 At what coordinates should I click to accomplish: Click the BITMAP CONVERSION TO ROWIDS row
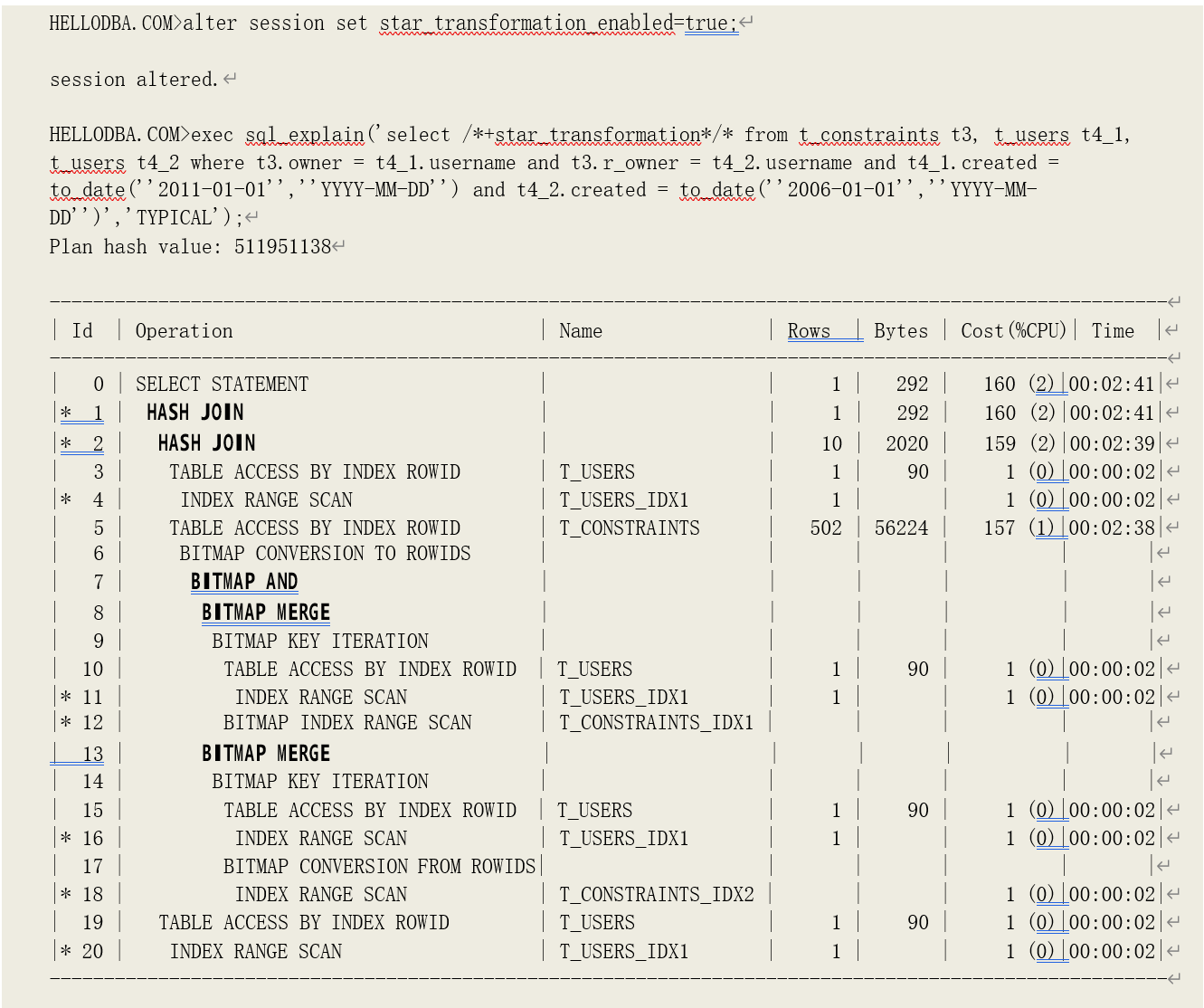325,554
